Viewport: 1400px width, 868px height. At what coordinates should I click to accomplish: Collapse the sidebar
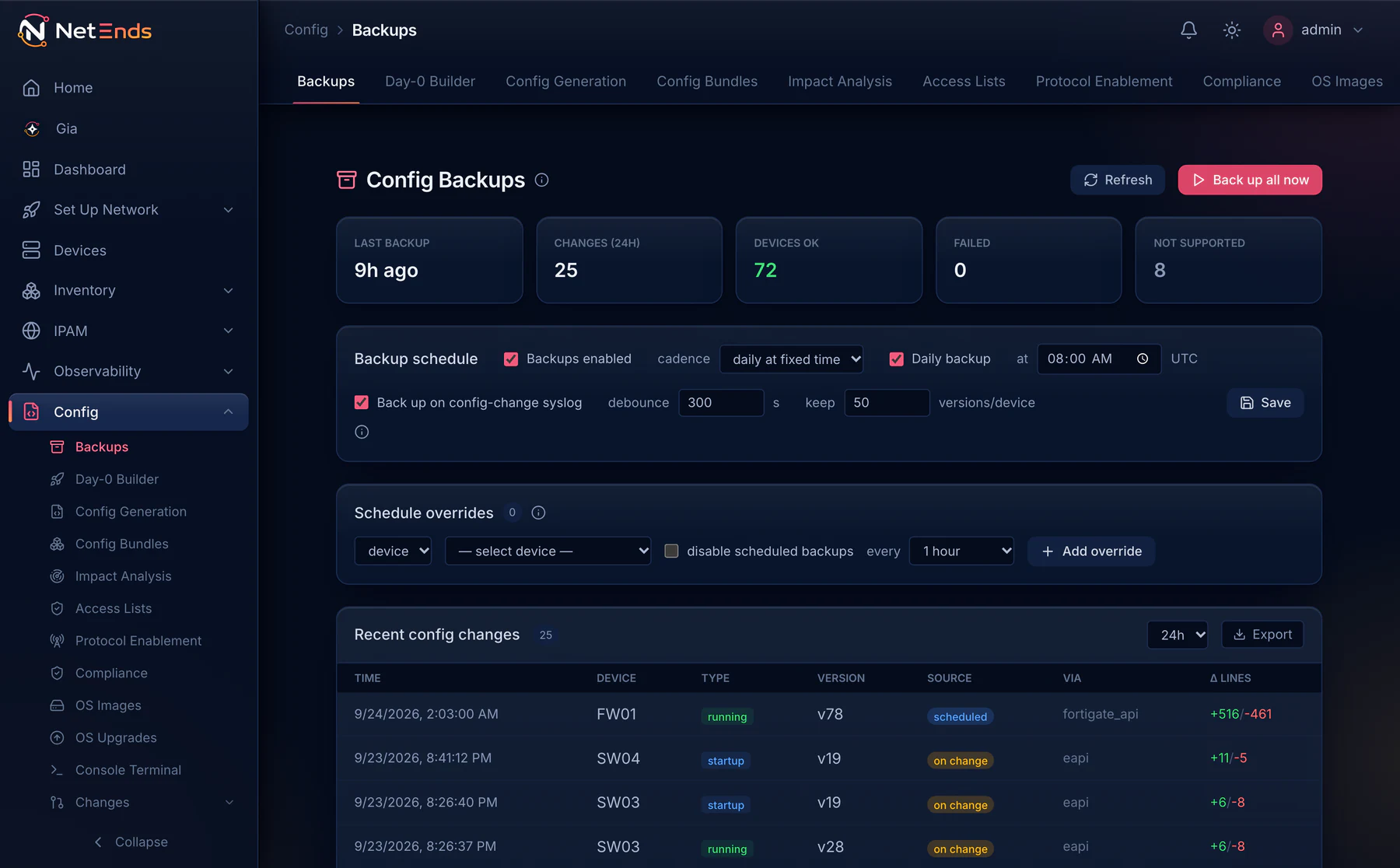tap(131, 842)
